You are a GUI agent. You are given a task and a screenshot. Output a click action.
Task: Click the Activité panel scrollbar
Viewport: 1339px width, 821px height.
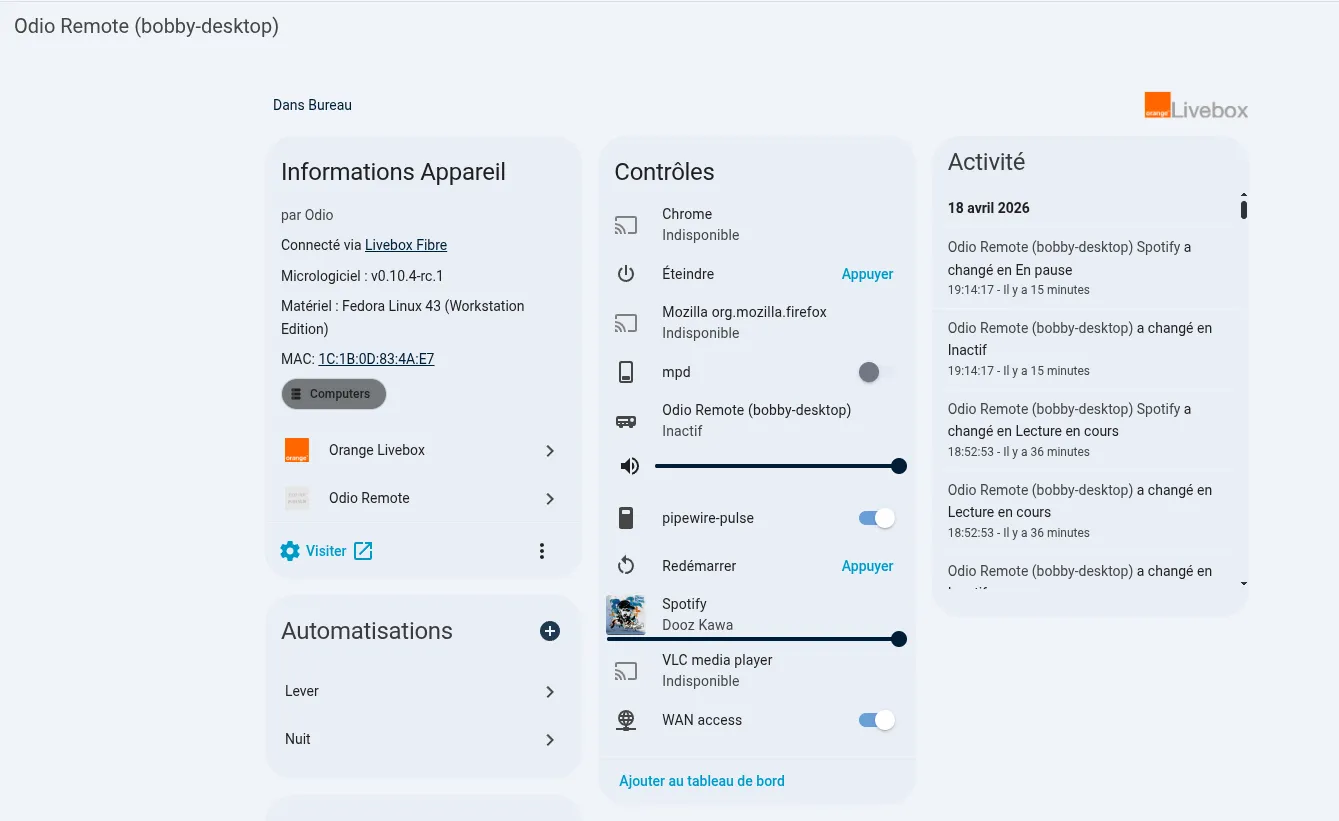click(1244, 209)
